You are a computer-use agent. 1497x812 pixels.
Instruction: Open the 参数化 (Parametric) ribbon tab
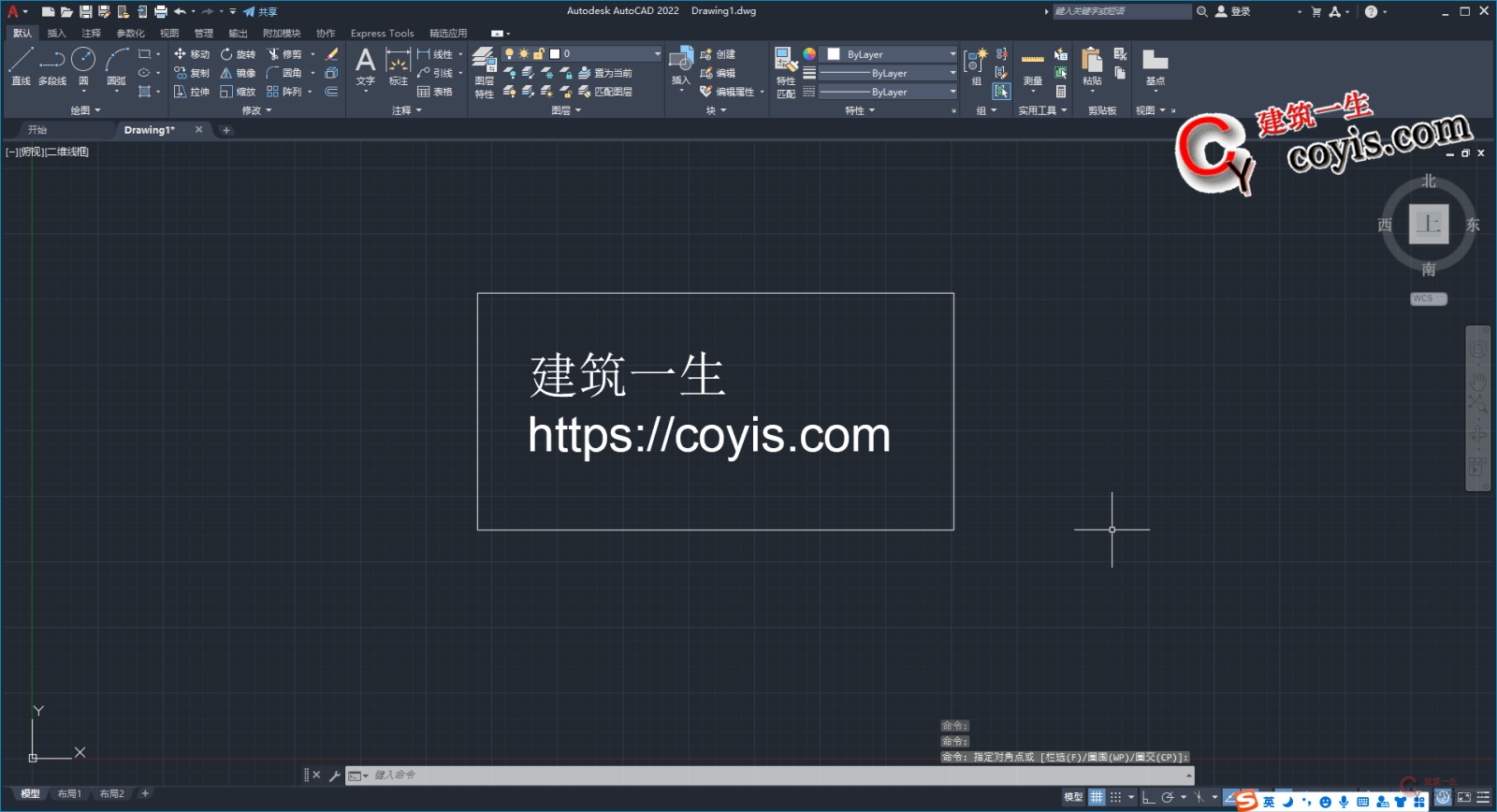point(130,33)
